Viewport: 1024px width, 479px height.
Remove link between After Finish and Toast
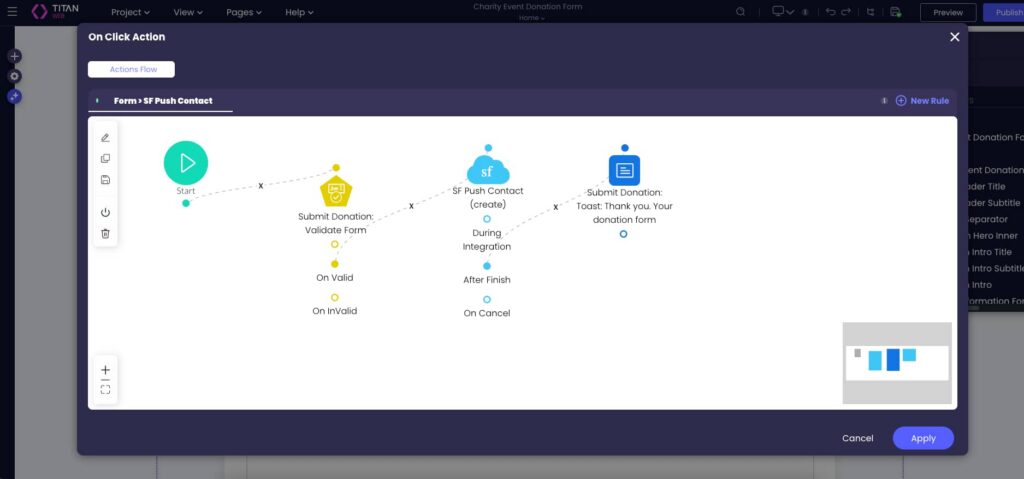pyautogui.click(x=556, y=206)
